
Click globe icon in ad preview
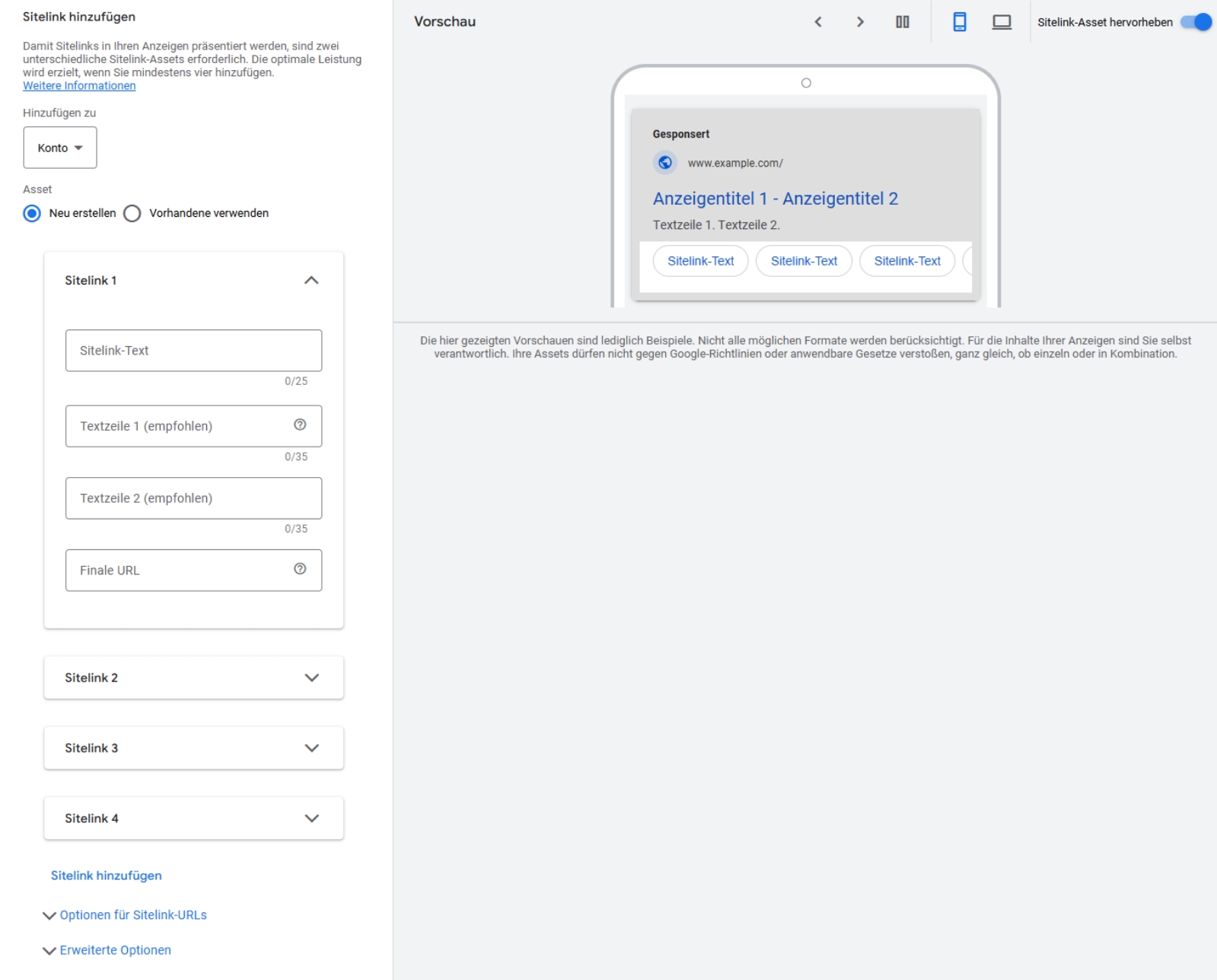(665, 163)
